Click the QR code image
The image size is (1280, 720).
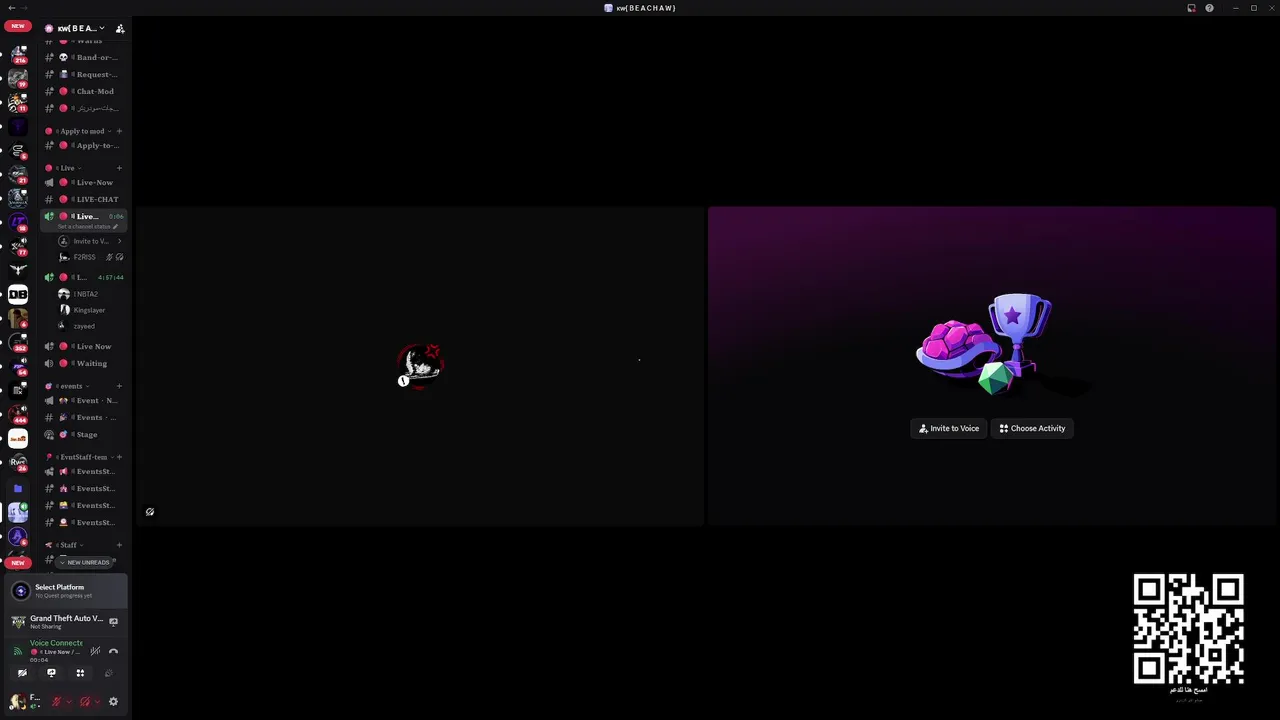[1188, 629]
